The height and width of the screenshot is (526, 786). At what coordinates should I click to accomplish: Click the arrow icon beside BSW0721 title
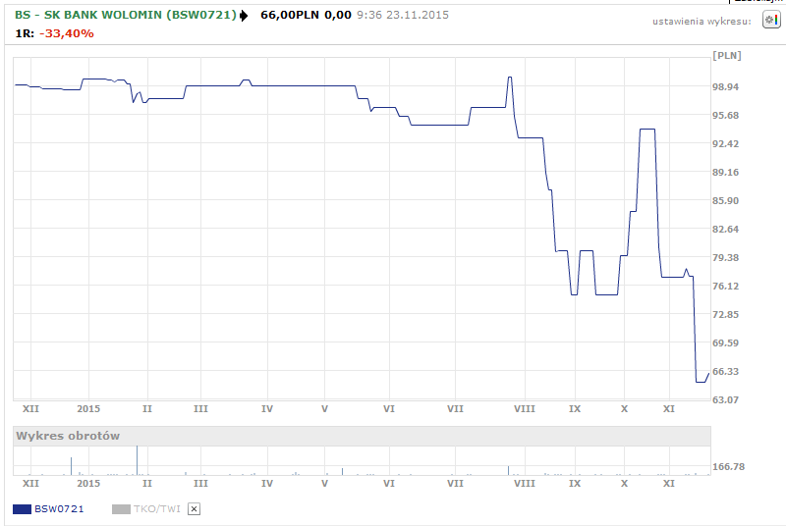click(x=244, y=16)
